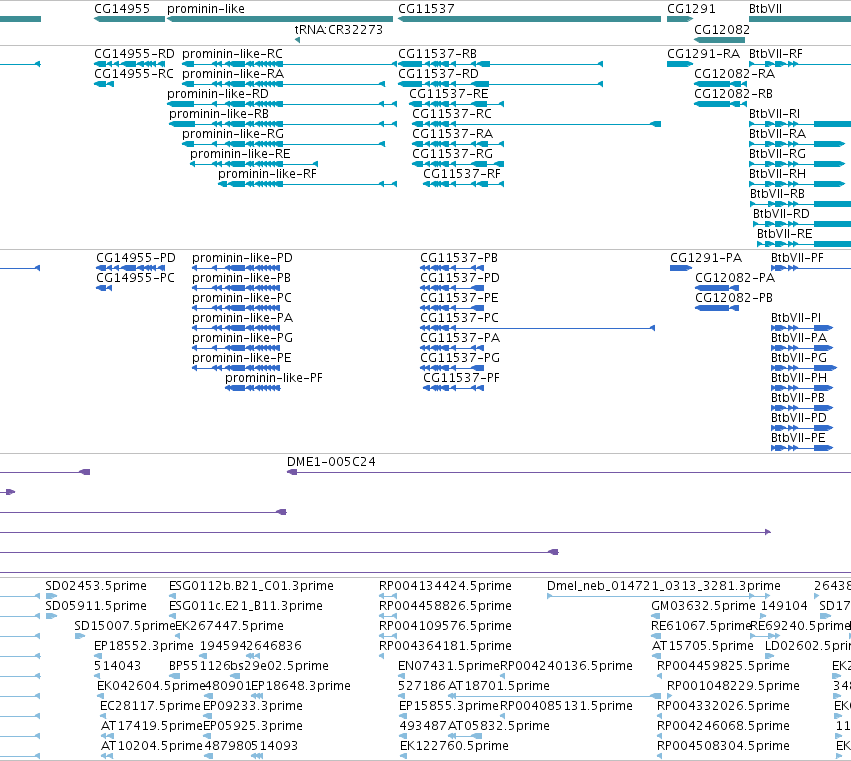Click protein BtbVII-PE
851x761 pixels.
[798, 439]
